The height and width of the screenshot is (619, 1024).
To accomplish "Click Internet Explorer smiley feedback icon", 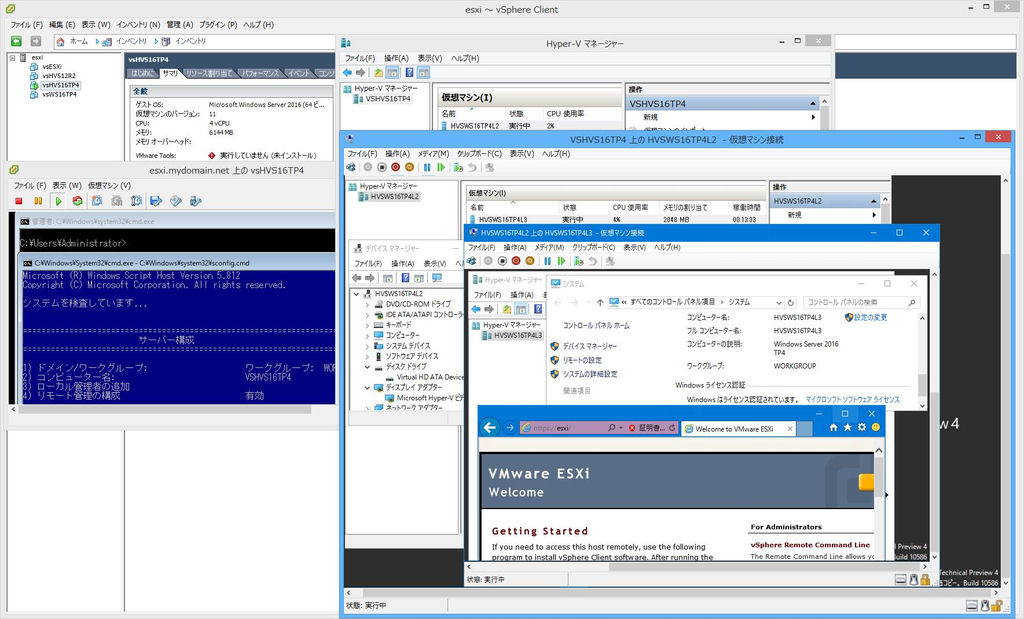I will tap(876, 428).
